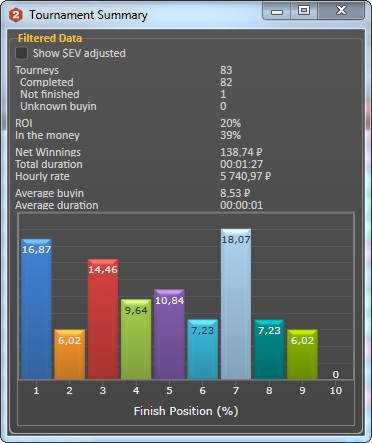Maximize the Tournament Summary window
The image size is (372, 443).
(x=304, y=11)
